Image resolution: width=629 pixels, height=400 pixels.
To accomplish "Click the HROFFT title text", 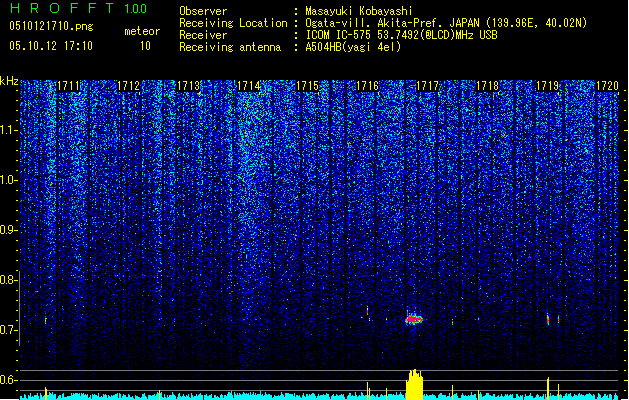I will click(63, 8).
